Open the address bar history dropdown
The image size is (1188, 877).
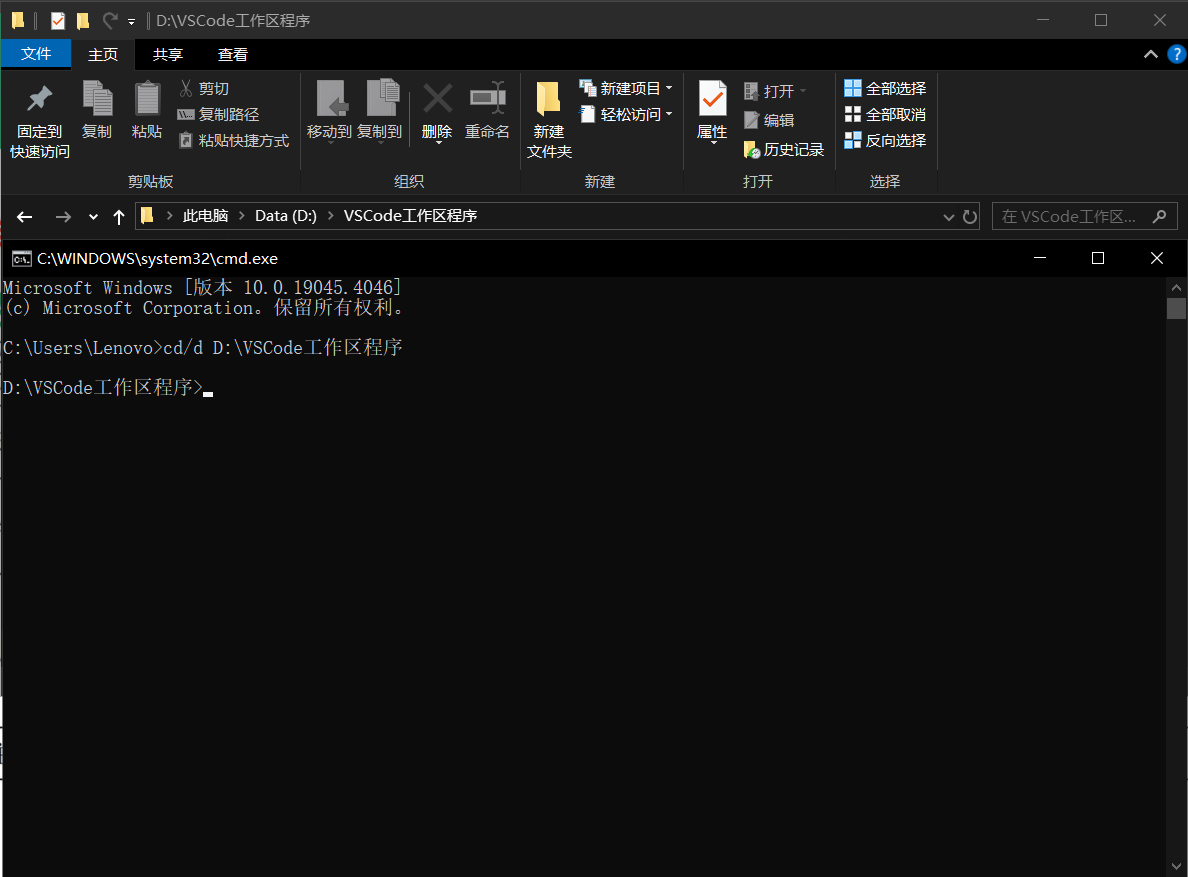coord(948,217)
